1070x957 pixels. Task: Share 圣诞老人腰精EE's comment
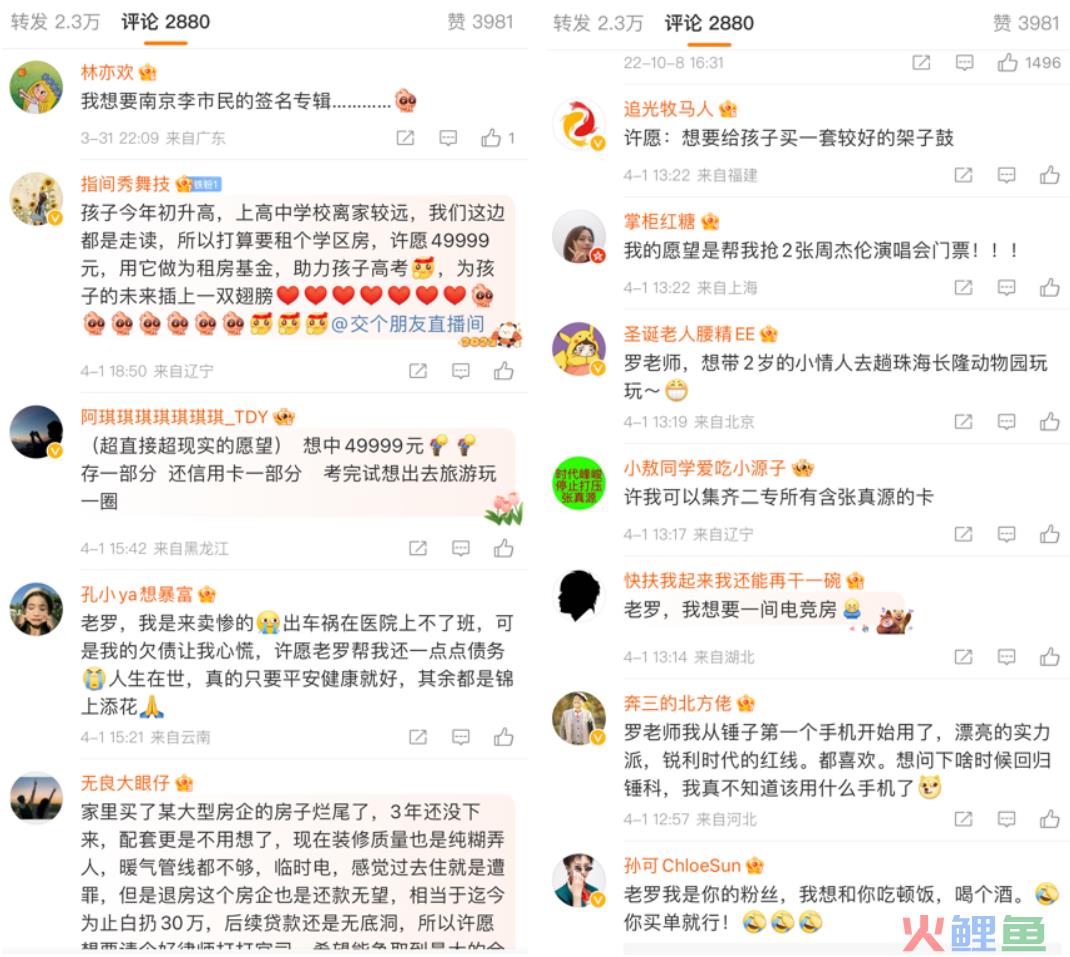click(x=964, y=422)
